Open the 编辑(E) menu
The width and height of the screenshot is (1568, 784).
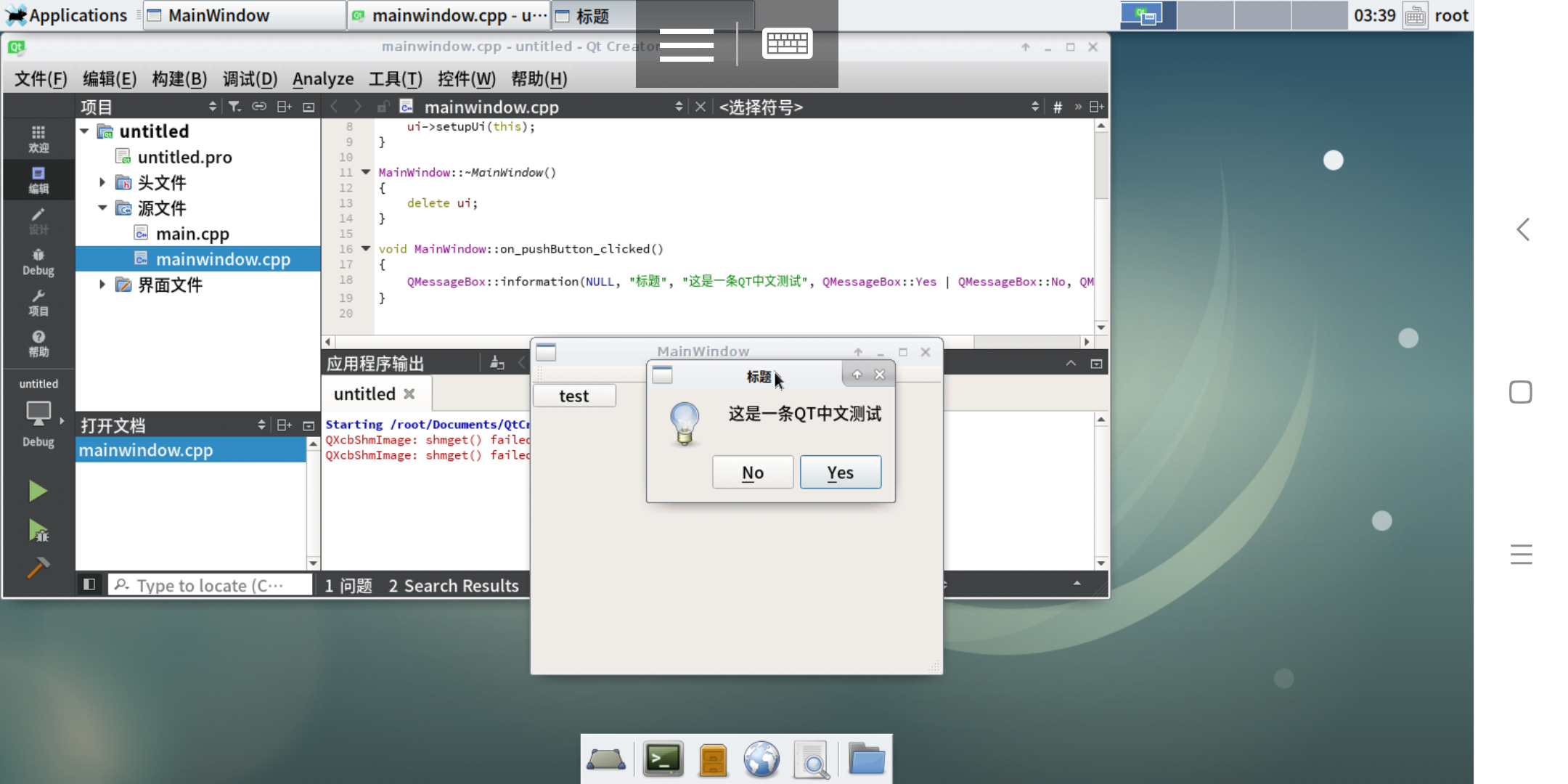tap(110, 78)
